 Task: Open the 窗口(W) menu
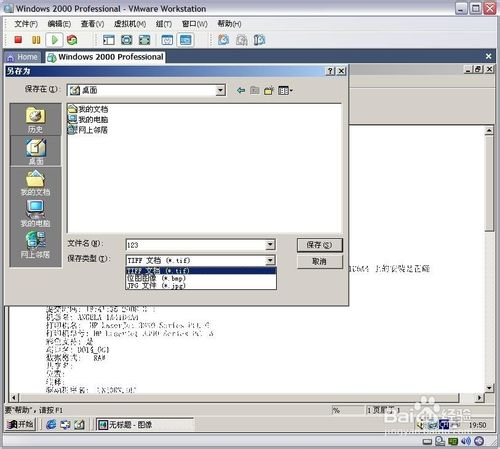pos(195,24)
